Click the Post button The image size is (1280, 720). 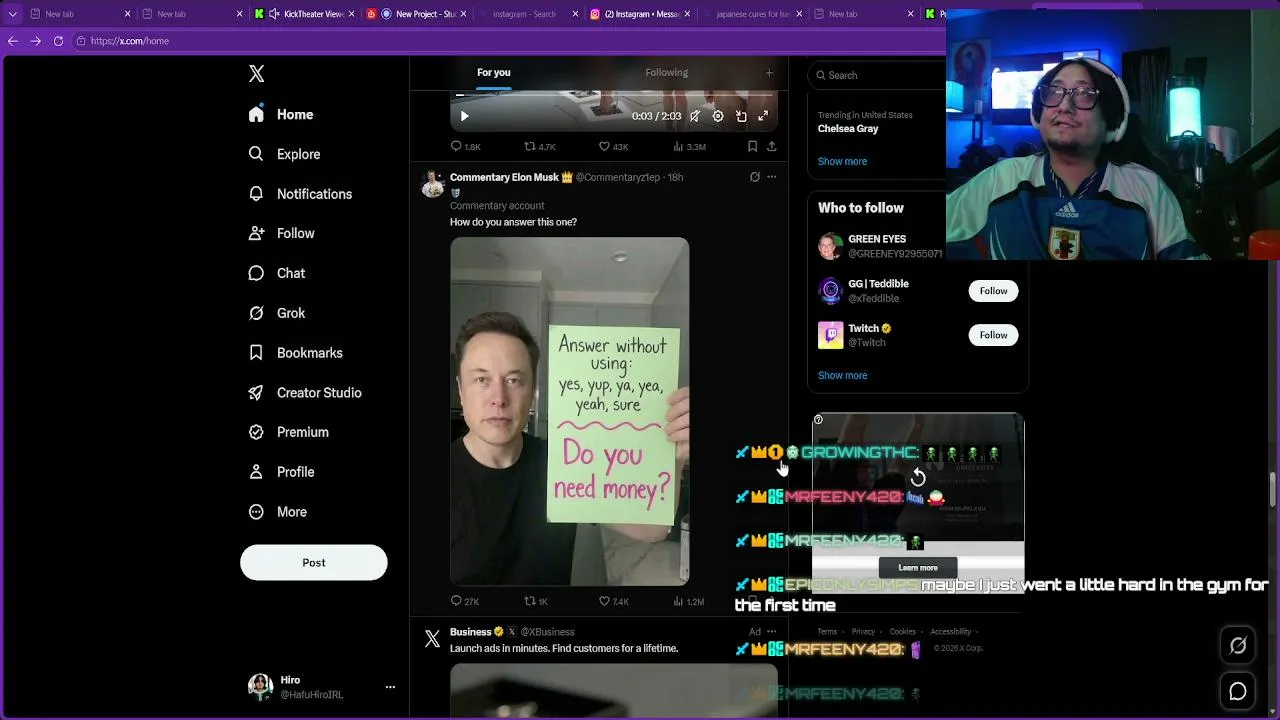314,562
